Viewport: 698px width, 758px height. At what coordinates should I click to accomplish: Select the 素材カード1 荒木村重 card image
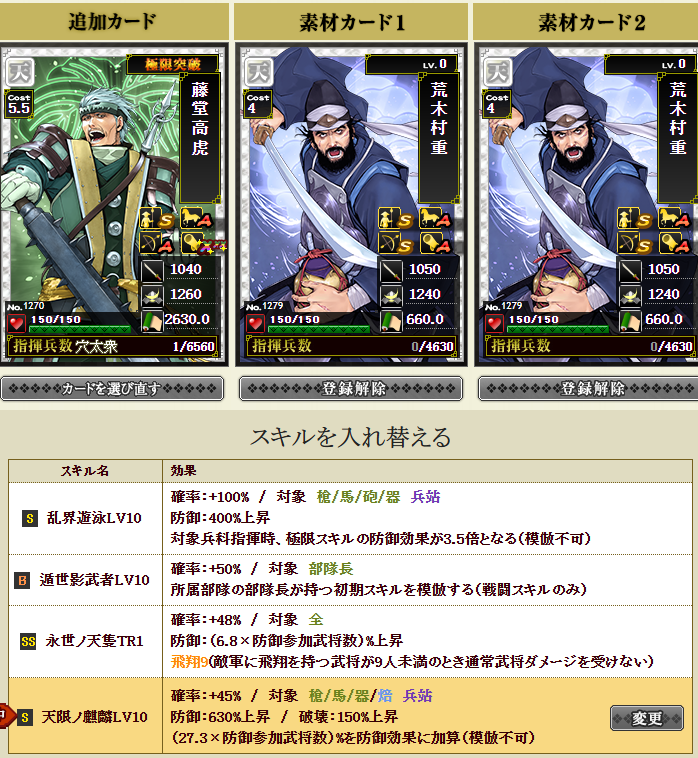pos(351,204)
